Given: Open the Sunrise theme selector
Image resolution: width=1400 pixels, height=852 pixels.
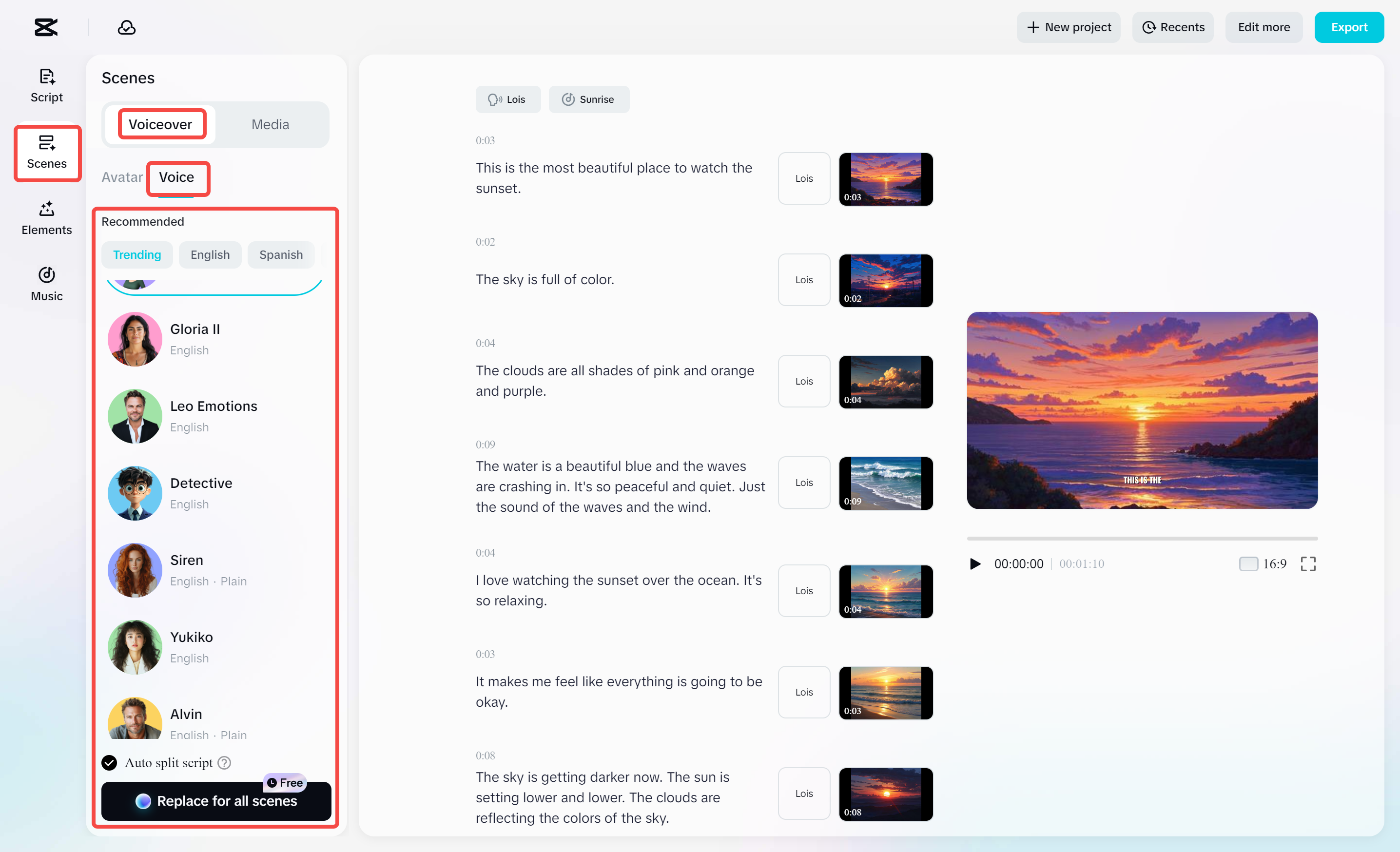Looking at the screenshot, I should click(x=589, y=99).
